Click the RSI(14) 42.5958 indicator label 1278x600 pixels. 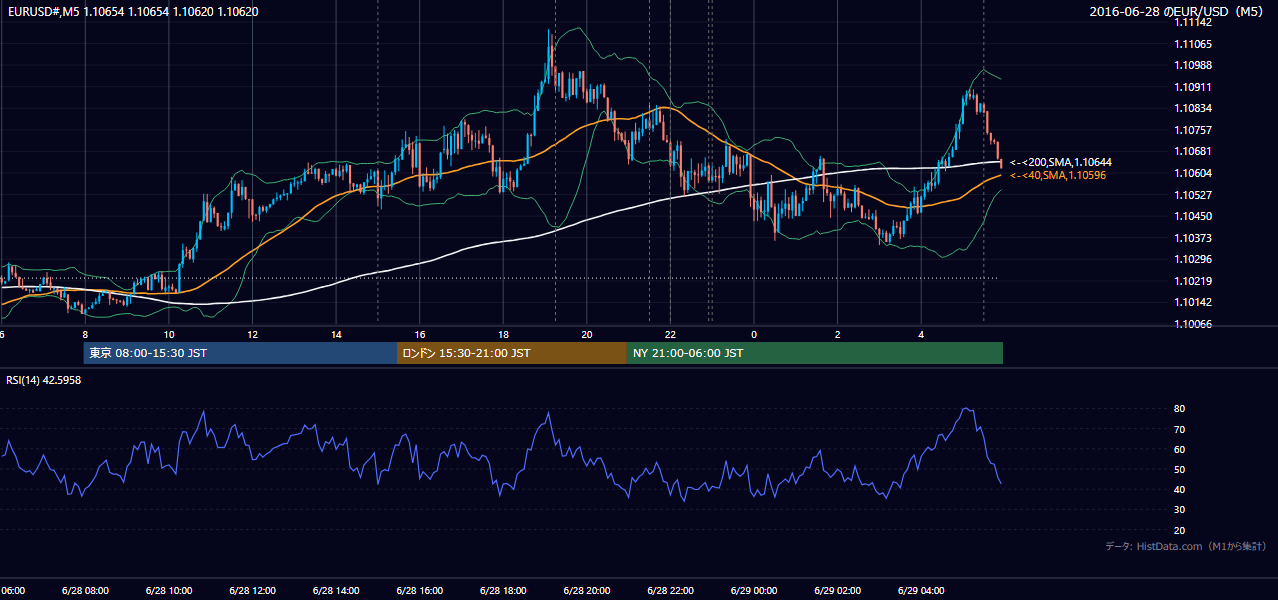44,380
